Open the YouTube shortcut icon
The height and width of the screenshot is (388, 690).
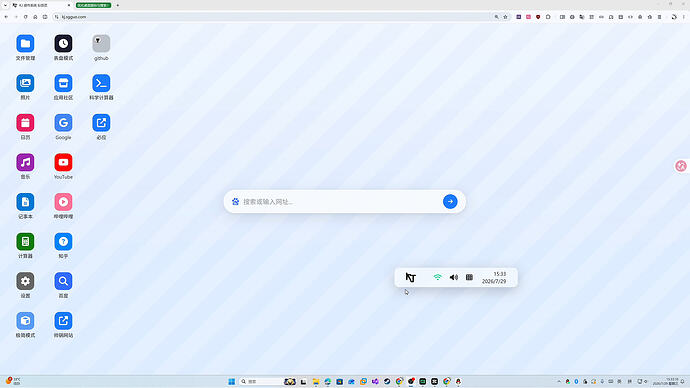coord(63,162)
